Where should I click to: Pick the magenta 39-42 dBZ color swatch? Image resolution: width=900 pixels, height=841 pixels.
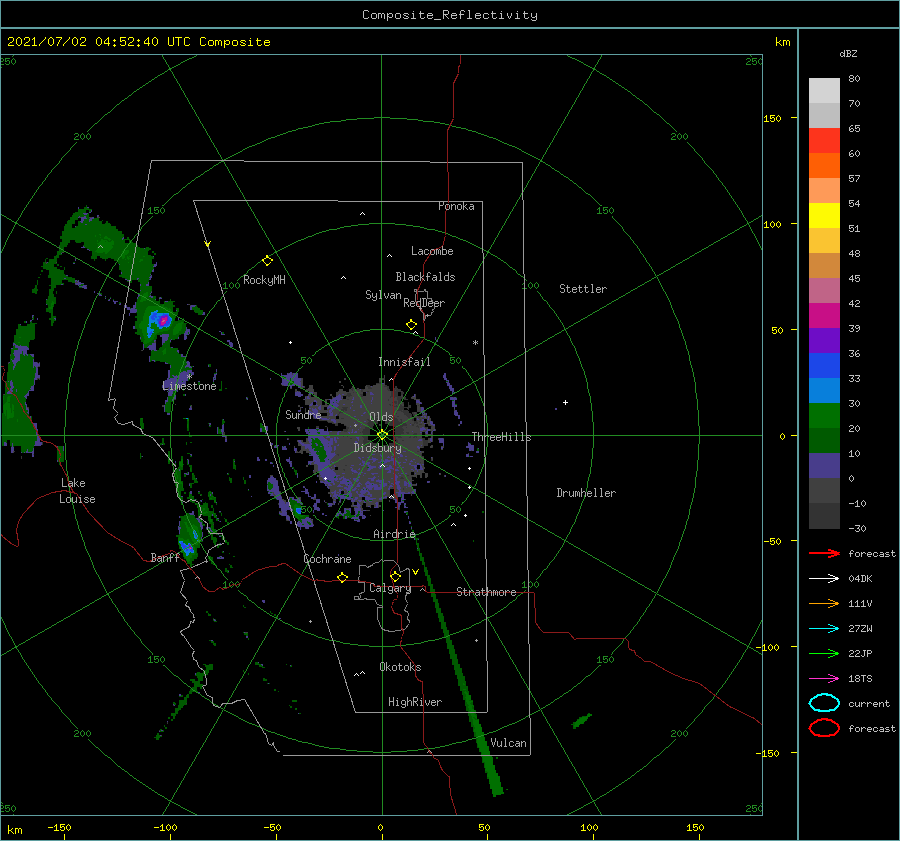(824, 316)
